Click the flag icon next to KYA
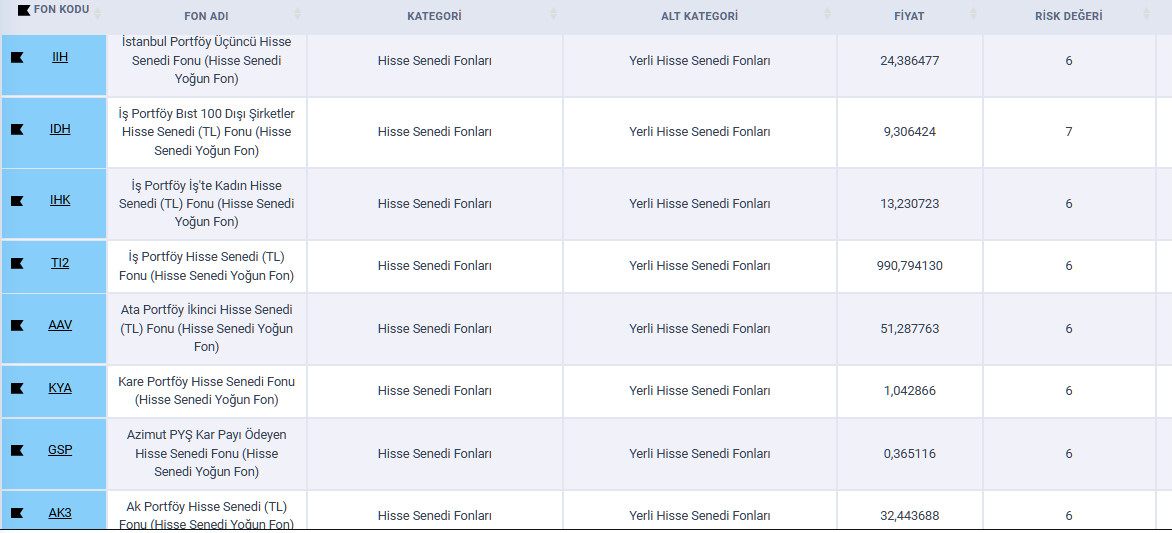This screenshot has height=533, width=1172. point(17,388)
